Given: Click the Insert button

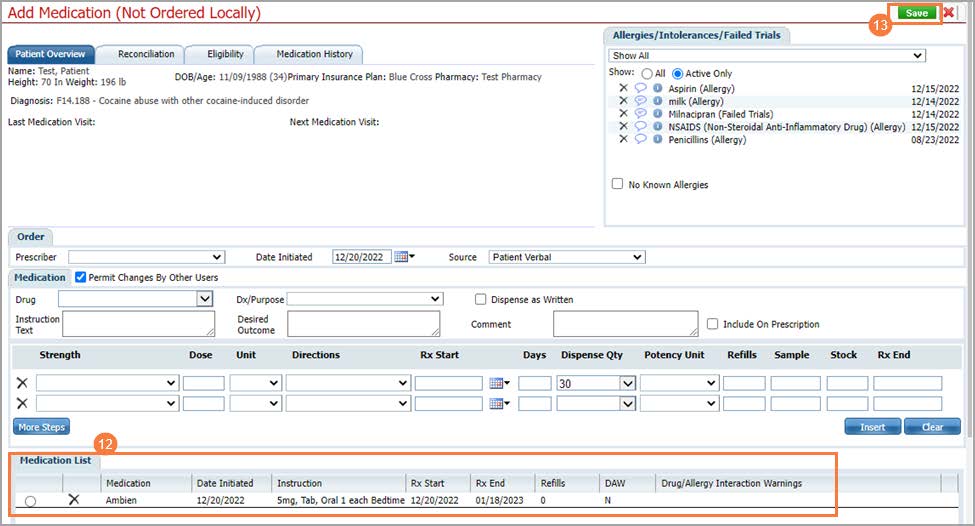Looking at the screenshot, I should tap(872, 427).
